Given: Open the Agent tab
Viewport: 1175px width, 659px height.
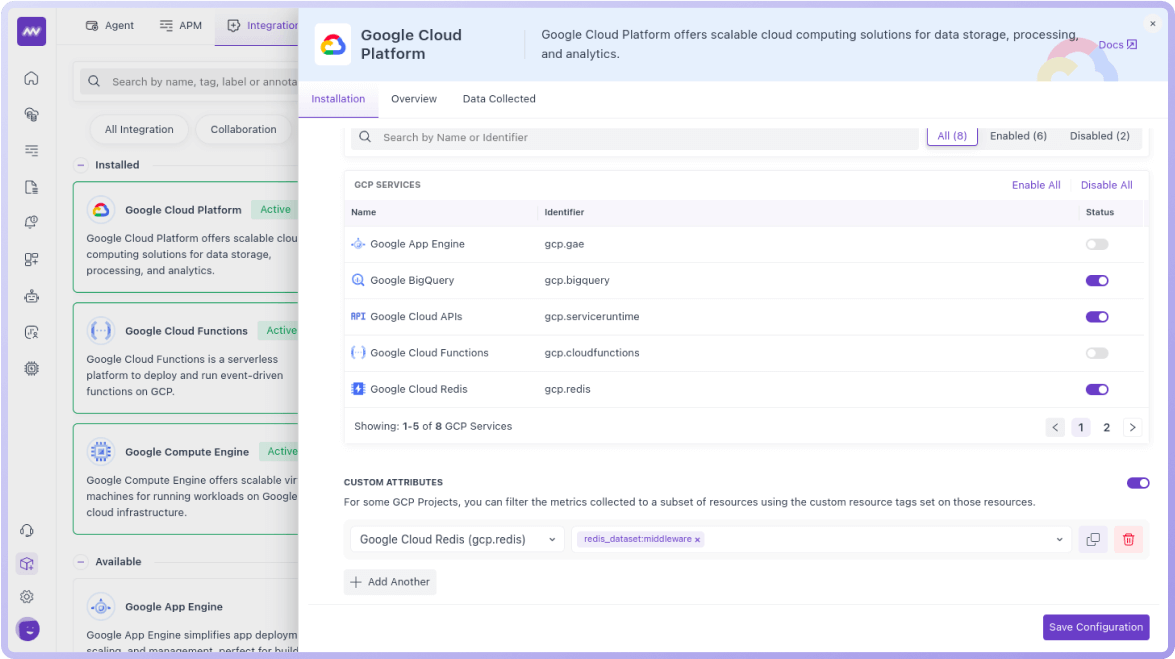Looking at the screenshot, I should [110, 25].
